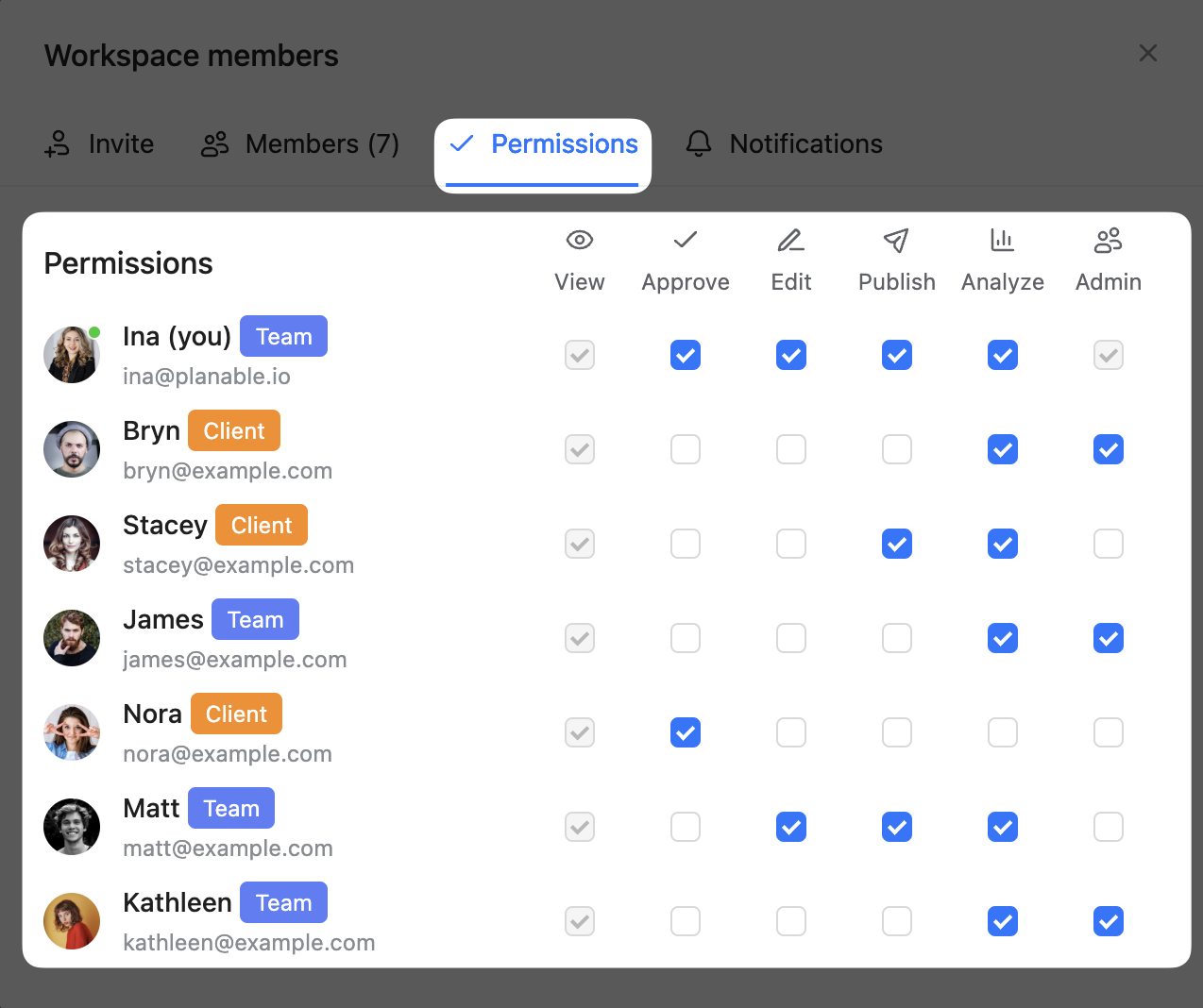
Task: Click the people icon above Admin
Action: [x=1108, y=241]
